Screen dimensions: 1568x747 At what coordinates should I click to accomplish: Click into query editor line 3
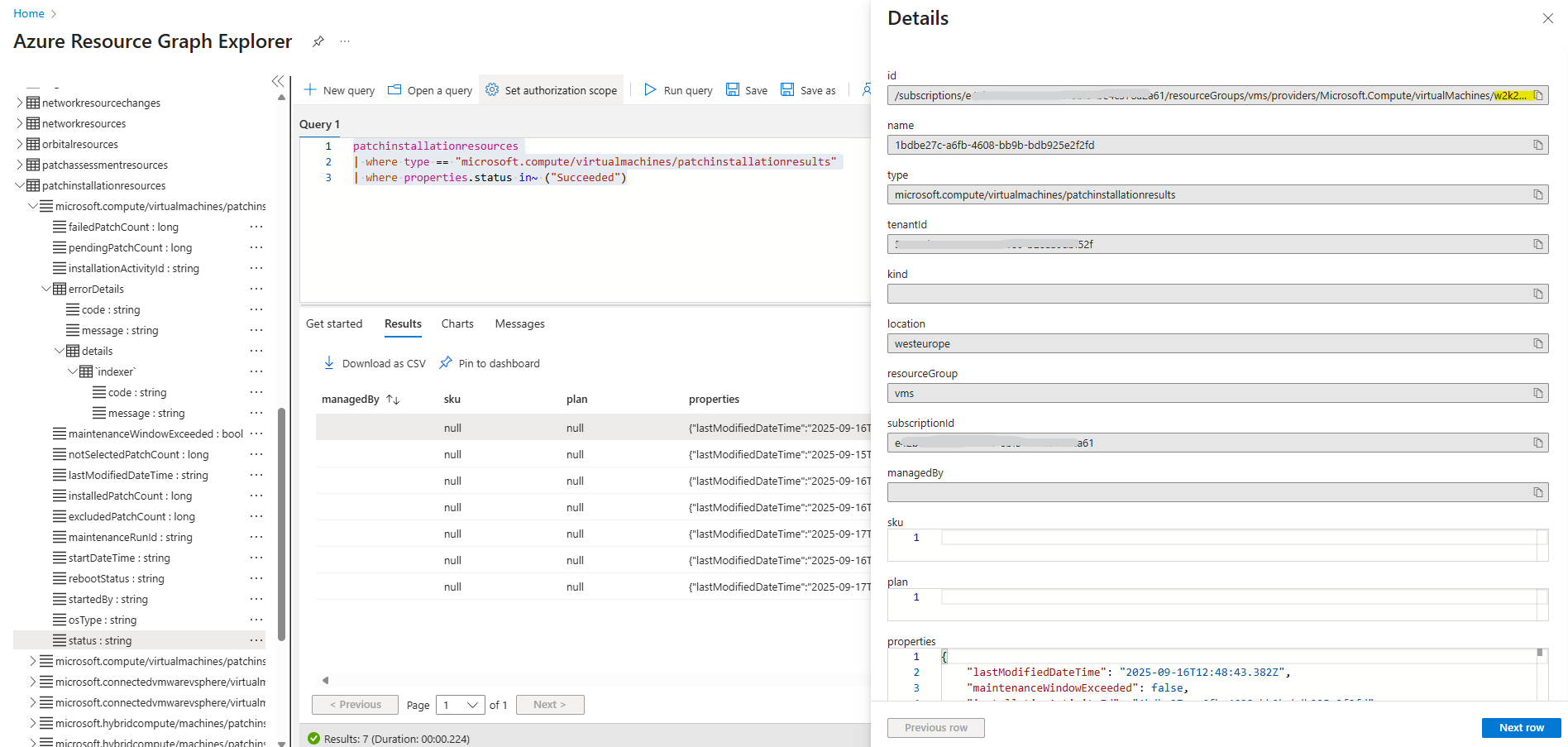click(490, 178)
